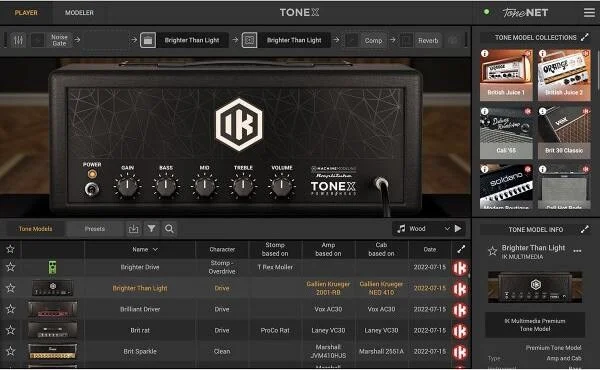The width and height of the screenshot is (600, 370).
Task: Favorite the Brilliant Driver row
Action: [x=10, y=309]
